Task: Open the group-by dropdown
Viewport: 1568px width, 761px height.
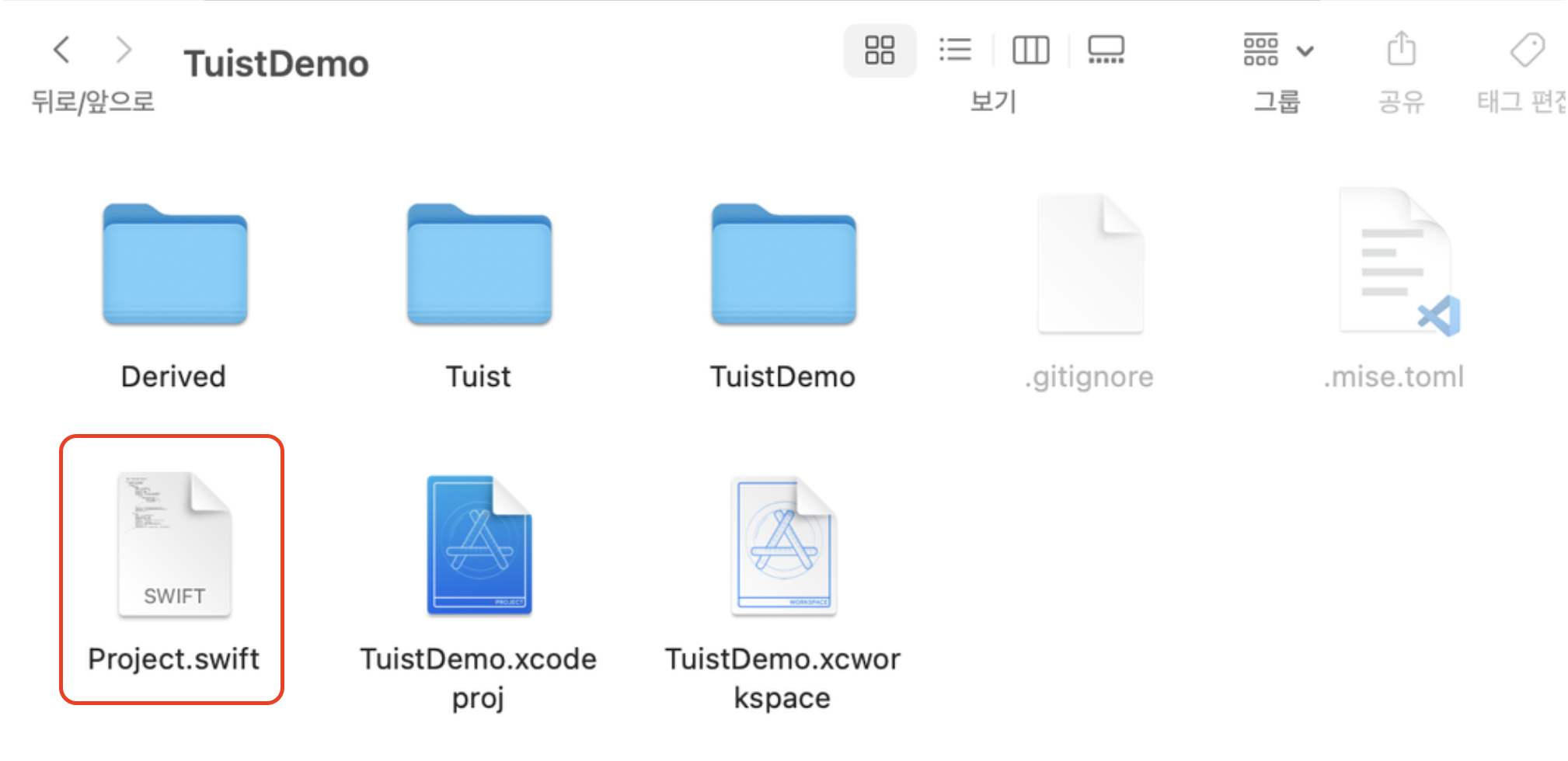Action: 1278,50
